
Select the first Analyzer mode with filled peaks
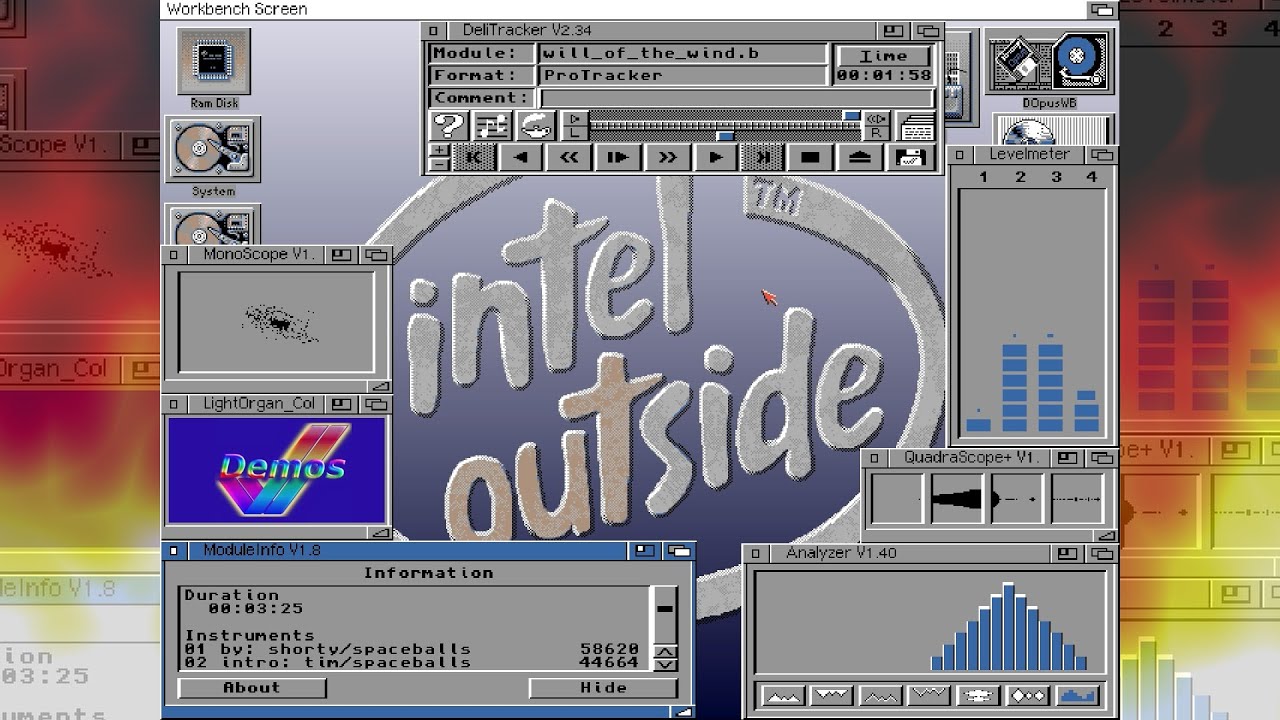coord(783,695)
